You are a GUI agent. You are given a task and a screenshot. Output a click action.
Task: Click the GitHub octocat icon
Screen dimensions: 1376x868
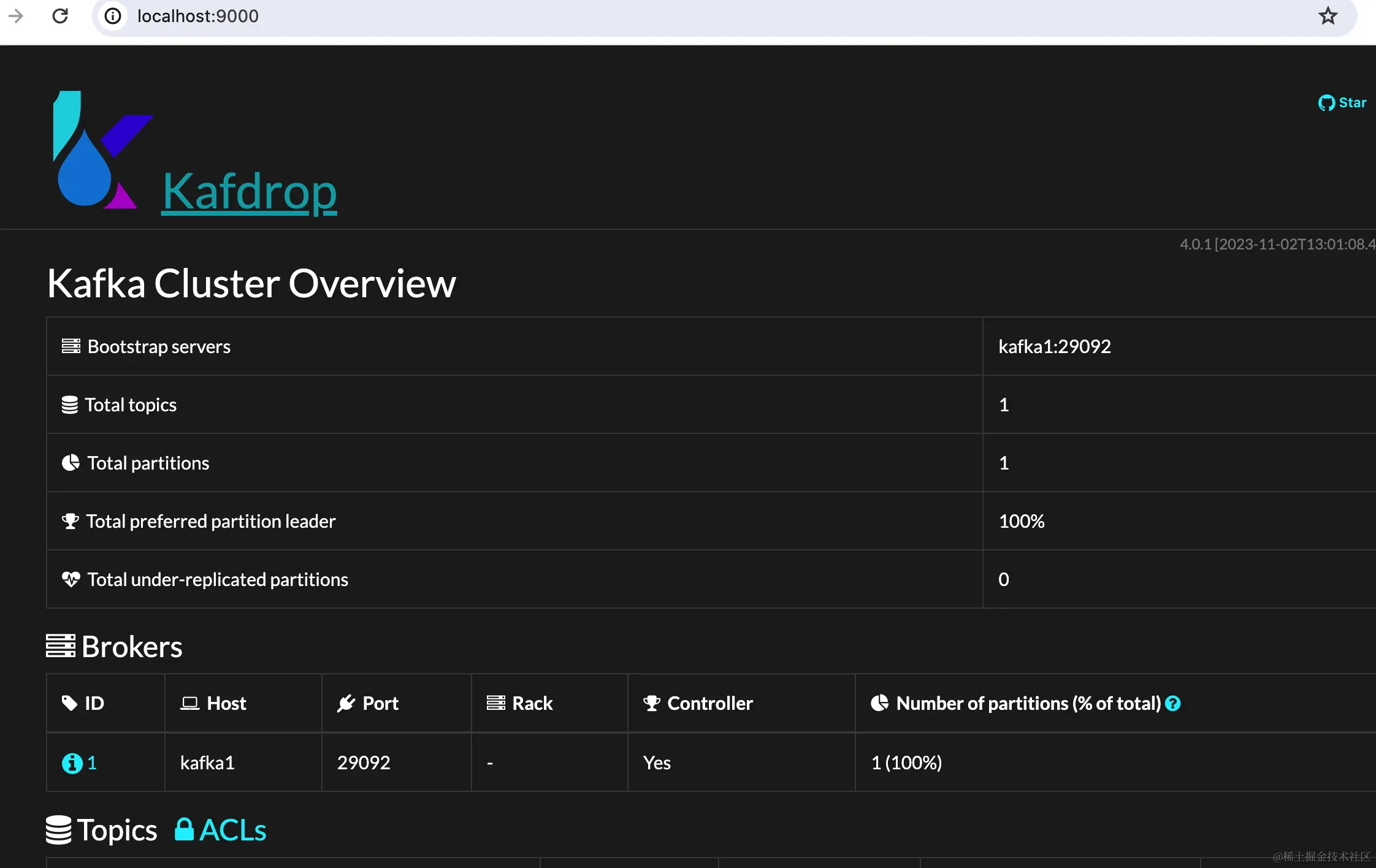(1326, 103)
